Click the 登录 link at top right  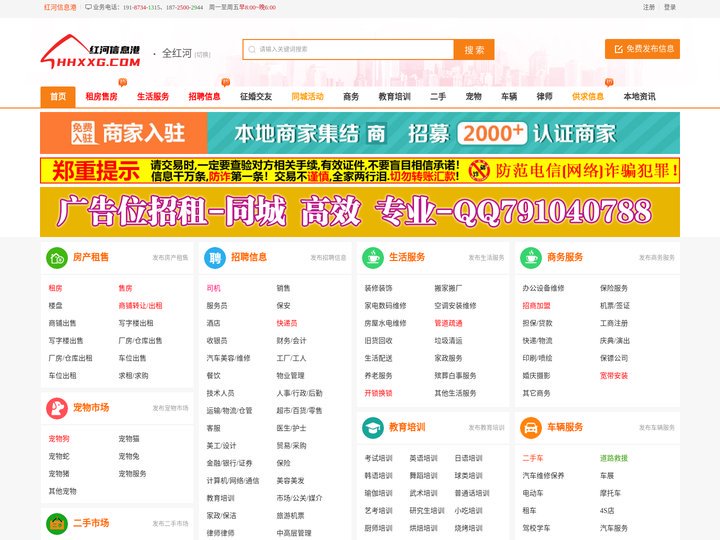(x=670, y=7)
